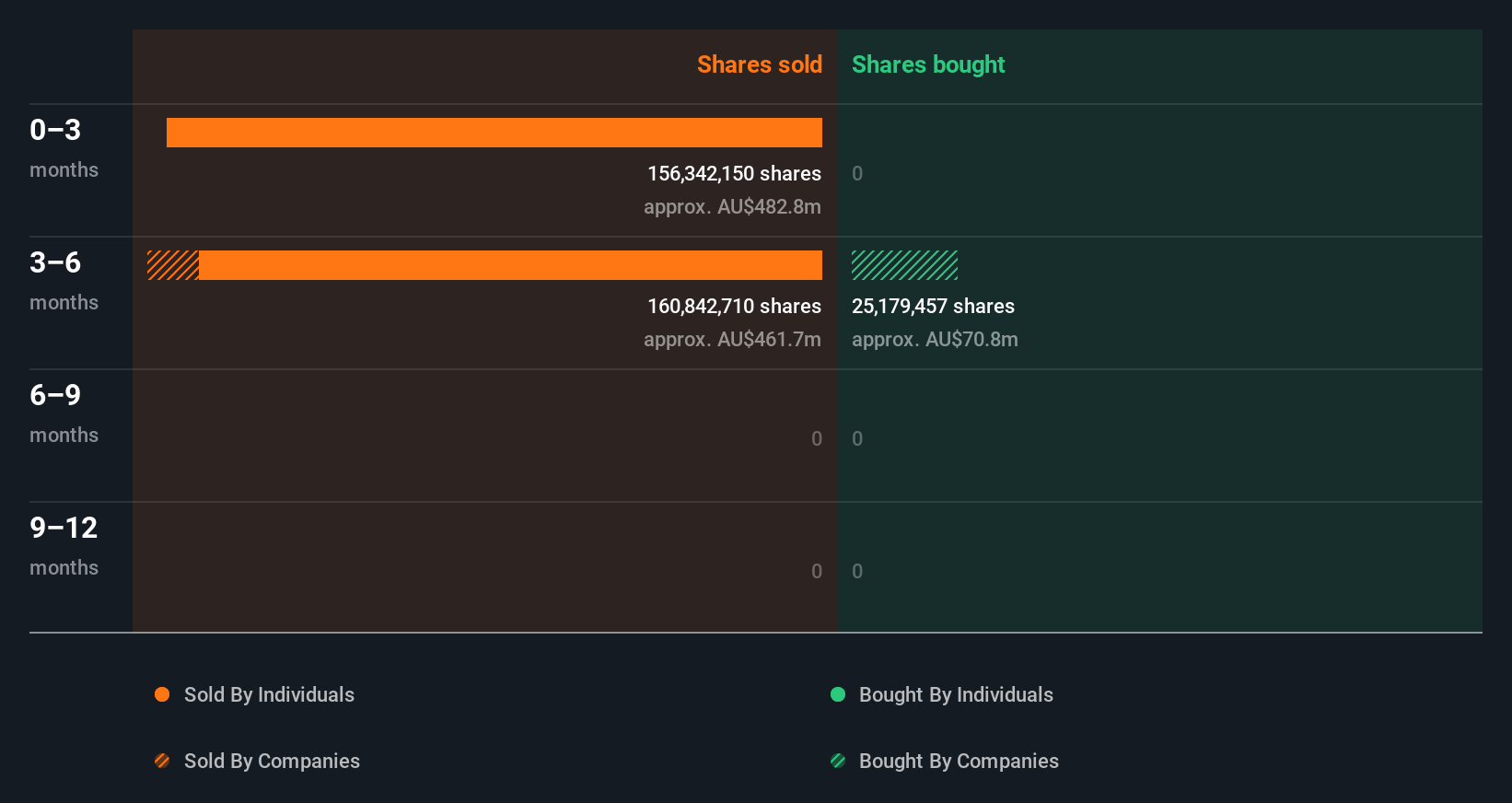1512x803 pixels.
Task: Click the '3–6' months row label
Action: tap(55, 262)
